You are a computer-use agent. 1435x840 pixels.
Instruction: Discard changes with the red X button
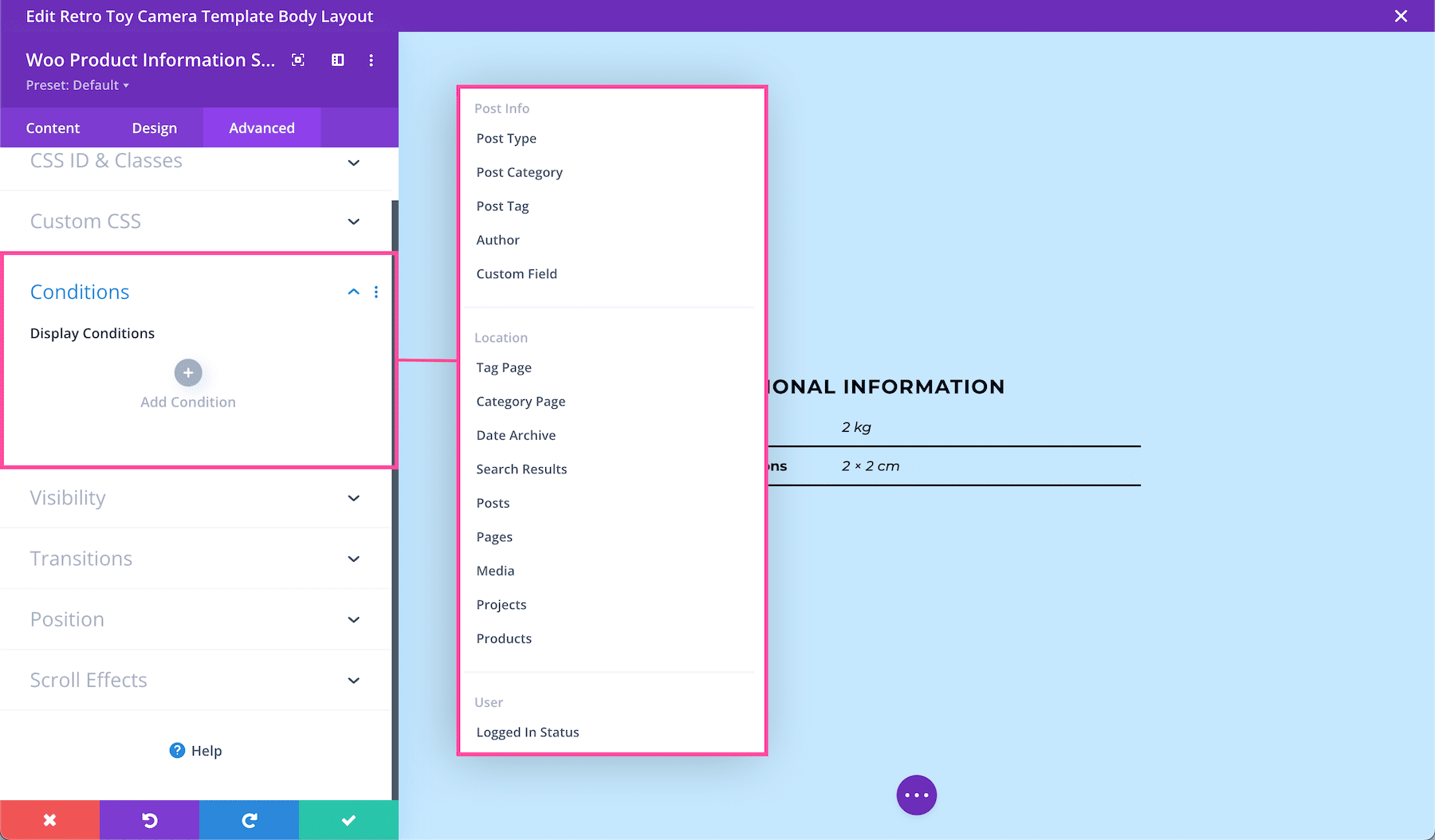[x=49, y=819]
